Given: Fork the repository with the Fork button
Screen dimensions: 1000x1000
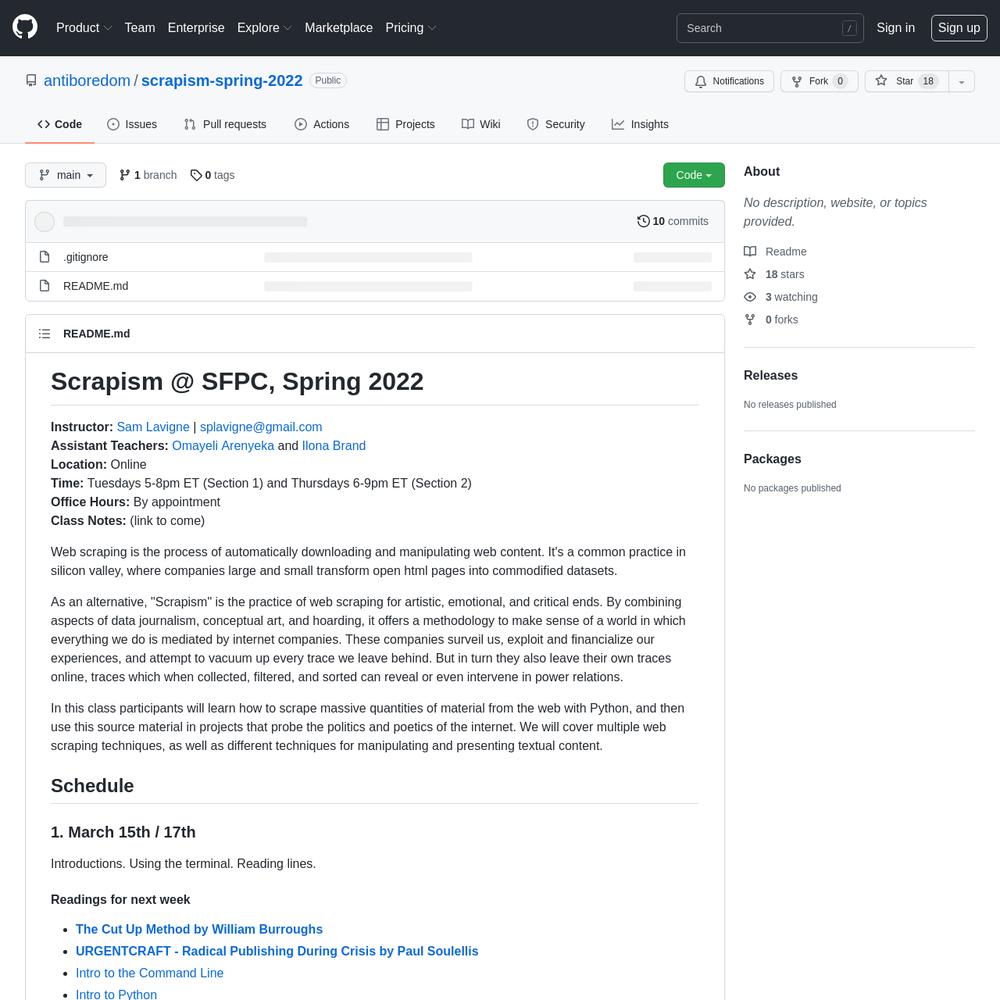Looking at the screenshot, I should click(819, 81).
